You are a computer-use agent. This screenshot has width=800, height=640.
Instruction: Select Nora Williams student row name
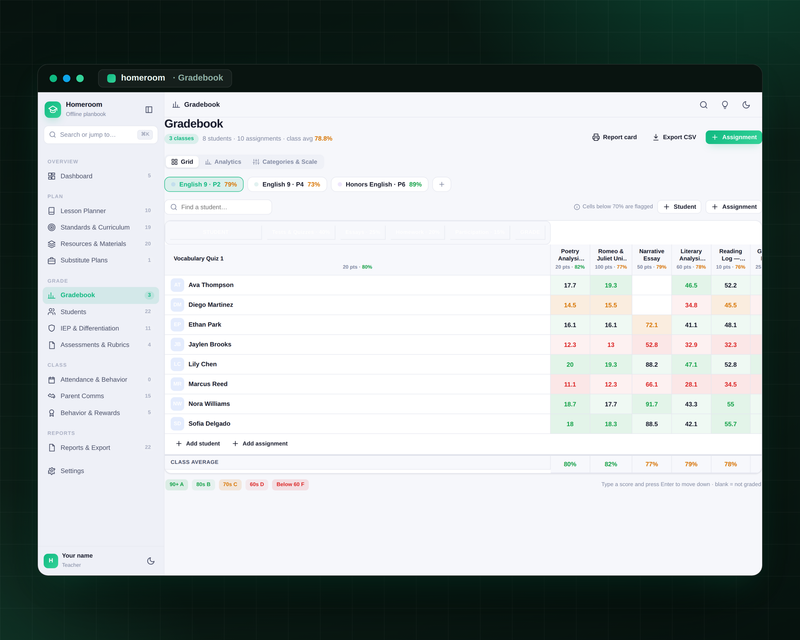209,404
